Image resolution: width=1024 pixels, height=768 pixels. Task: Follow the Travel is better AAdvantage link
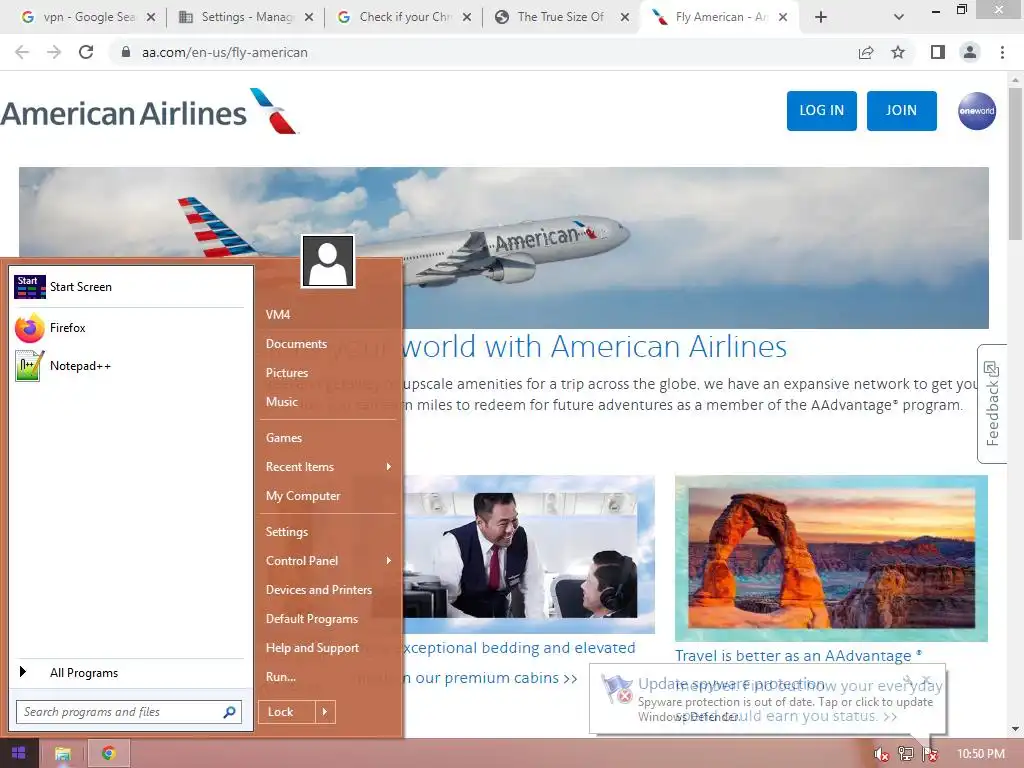pos(798,656)
